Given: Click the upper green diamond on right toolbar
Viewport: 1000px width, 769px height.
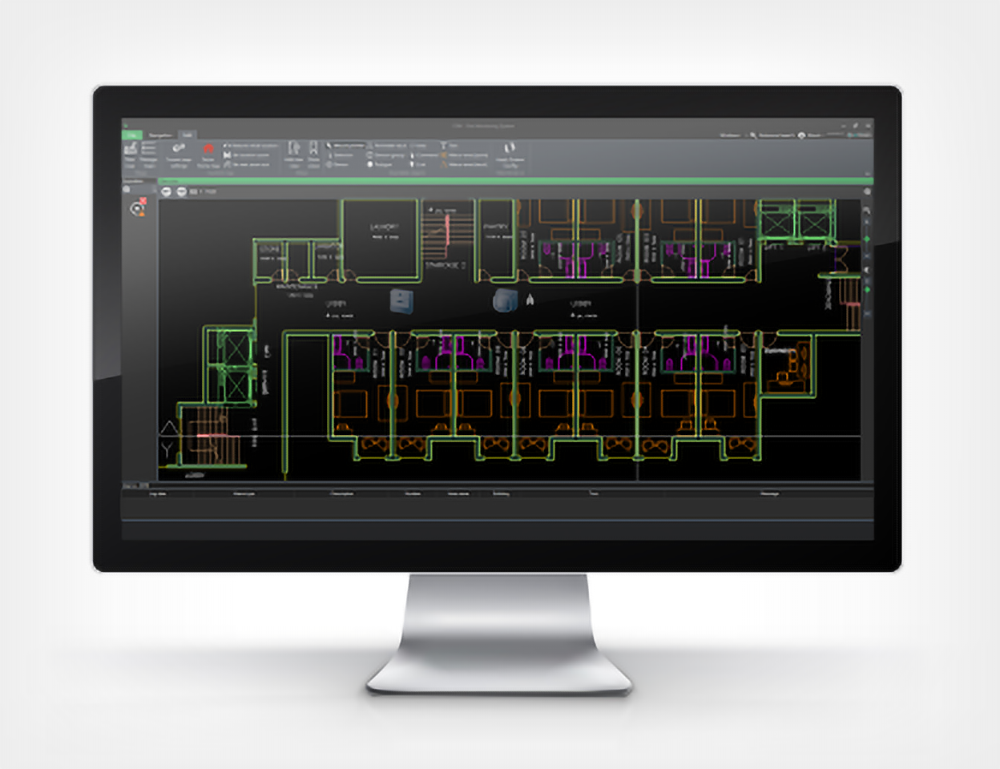Looking at the screenshot, I should [867, 239].
